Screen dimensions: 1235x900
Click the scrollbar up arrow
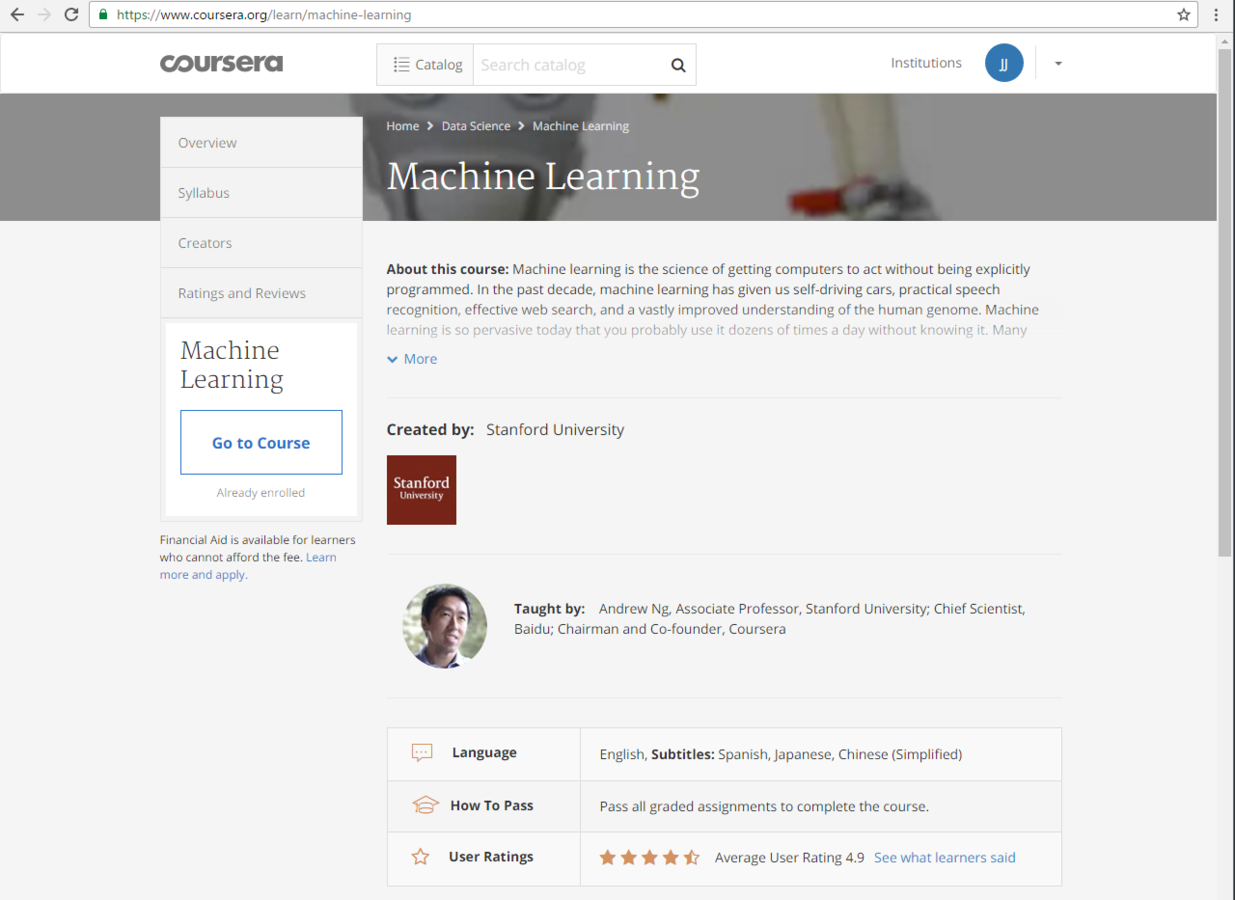pos(1225,41)
